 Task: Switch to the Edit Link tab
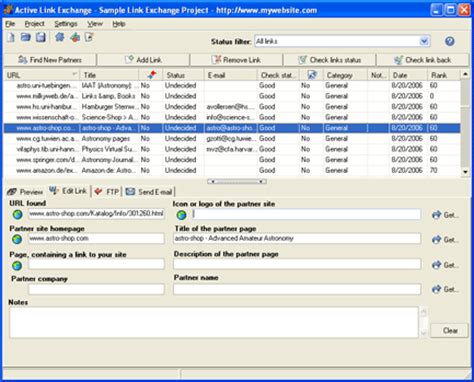tap(68, 191)
